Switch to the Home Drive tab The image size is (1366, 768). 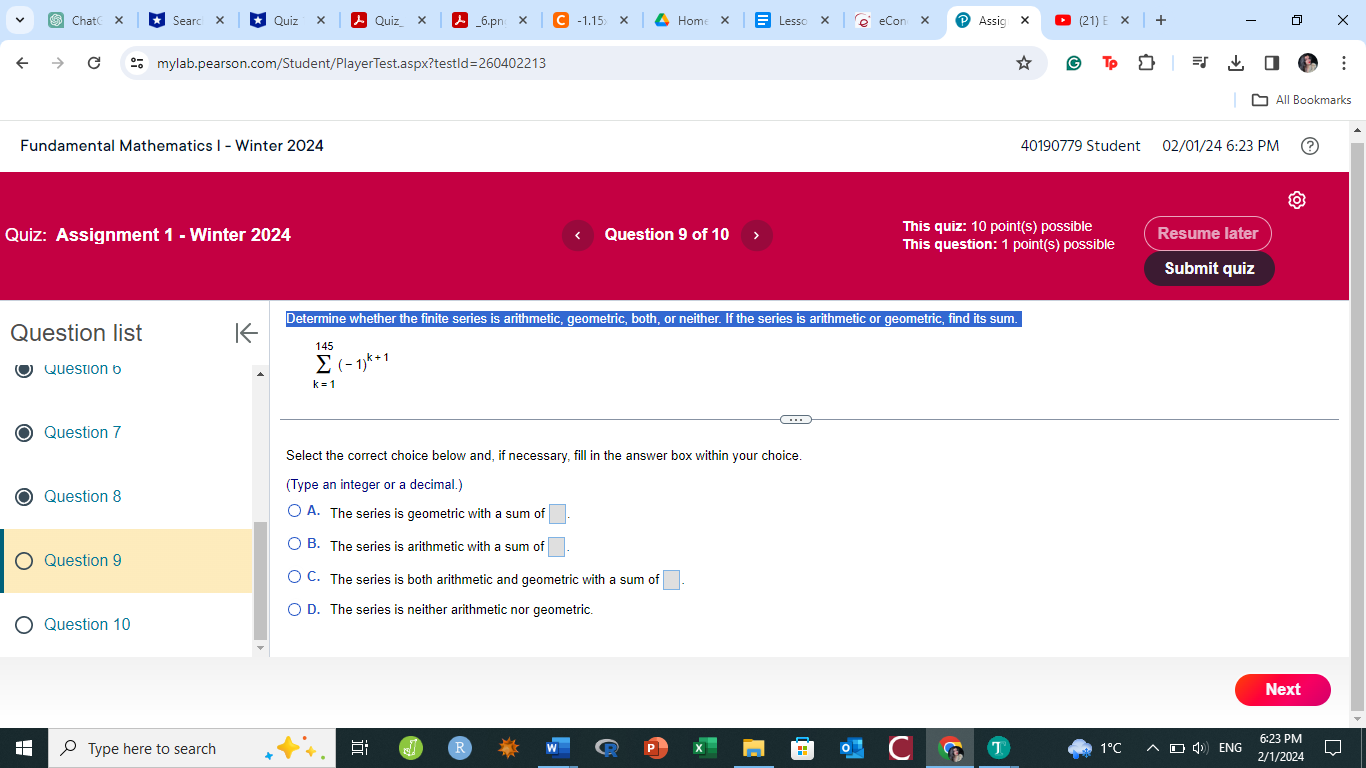(691, 20)
